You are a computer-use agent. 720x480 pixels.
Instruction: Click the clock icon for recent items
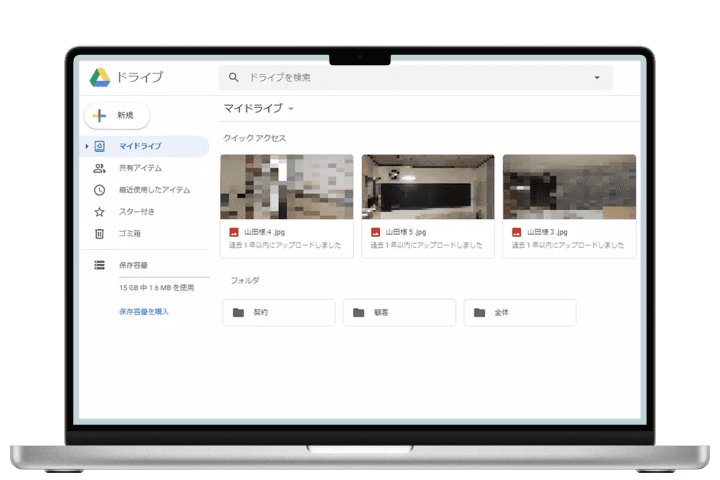100,190
